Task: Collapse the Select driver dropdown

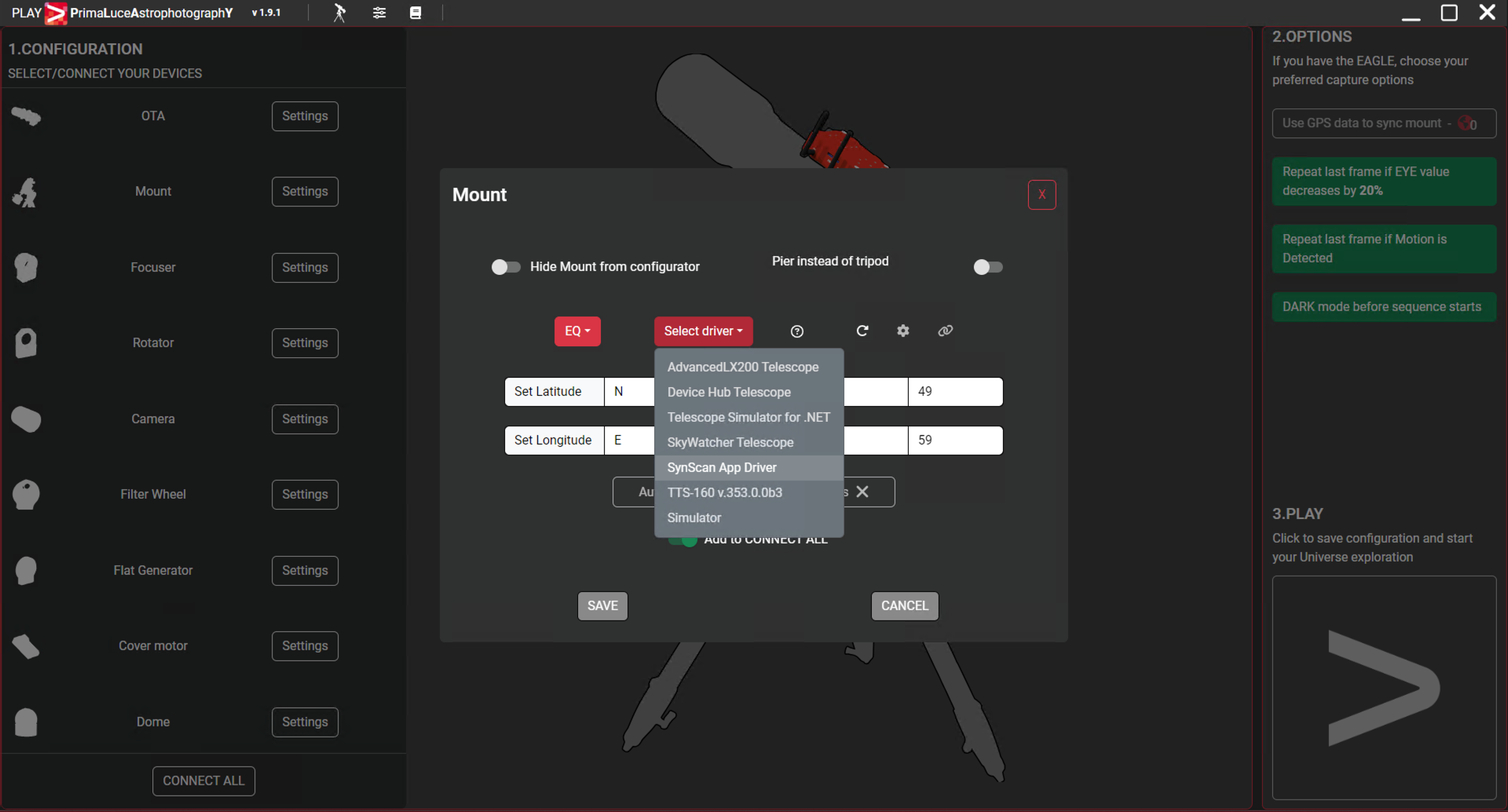Action: [x=703, y=331]
